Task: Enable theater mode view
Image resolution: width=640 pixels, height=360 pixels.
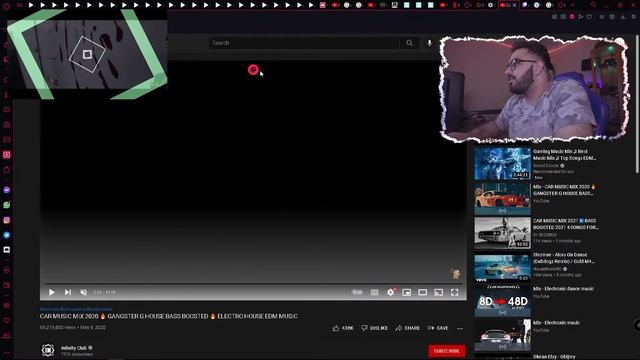Action: pos(422,292)
